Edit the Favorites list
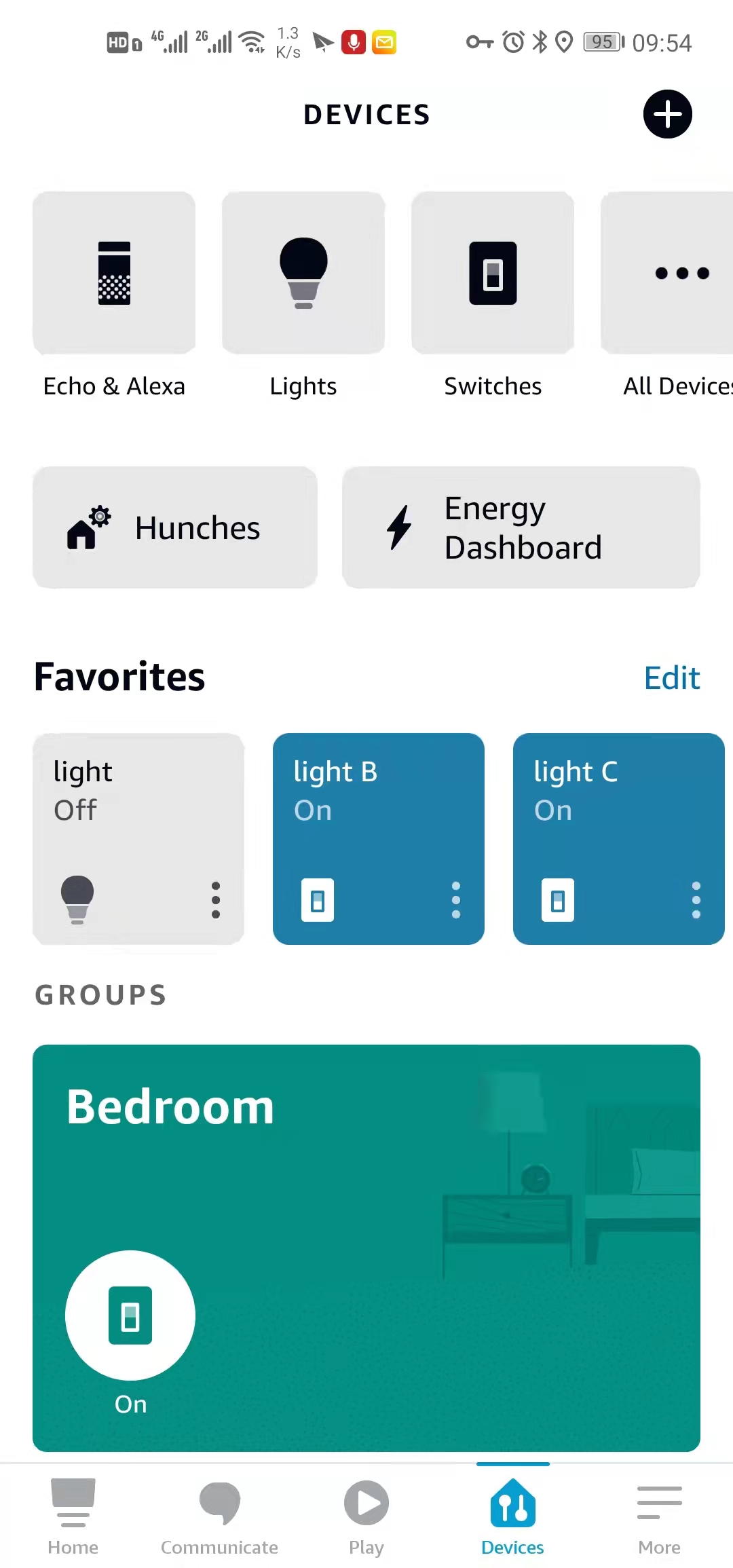This screenshot has height=1568, width=733. click(x=671, y=677)
